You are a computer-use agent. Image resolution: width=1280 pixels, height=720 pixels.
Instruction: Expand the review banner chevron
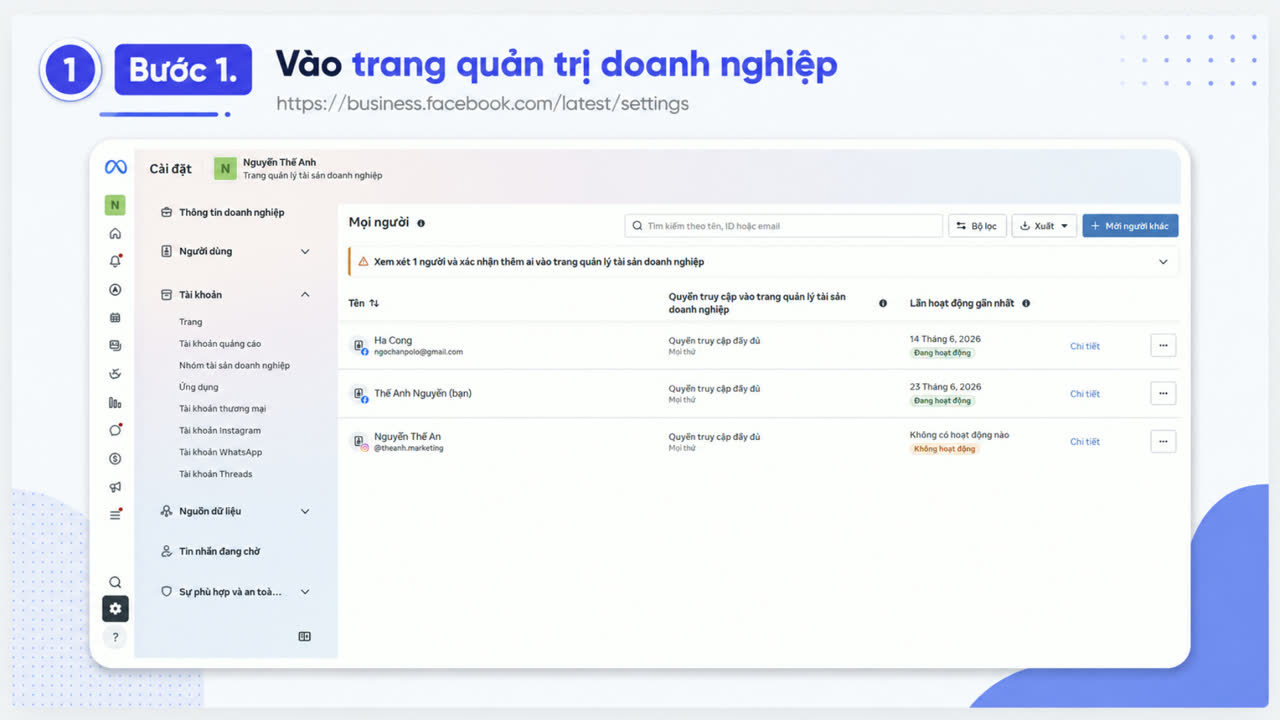(1163, 262)
